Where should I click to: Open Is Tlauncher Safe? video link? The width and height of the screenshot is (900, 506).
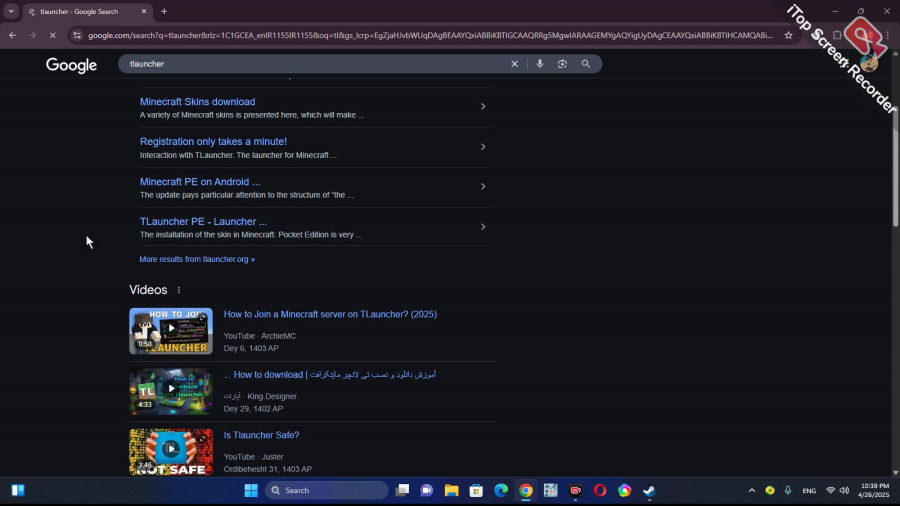pos(261,435)
